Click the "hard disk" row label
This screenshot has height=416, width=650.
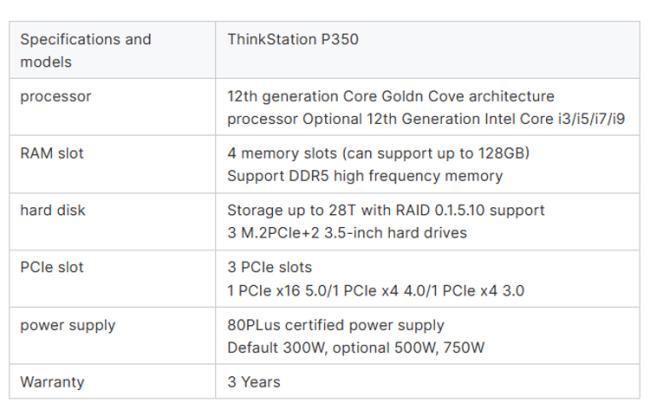click(x=51, y=210)
